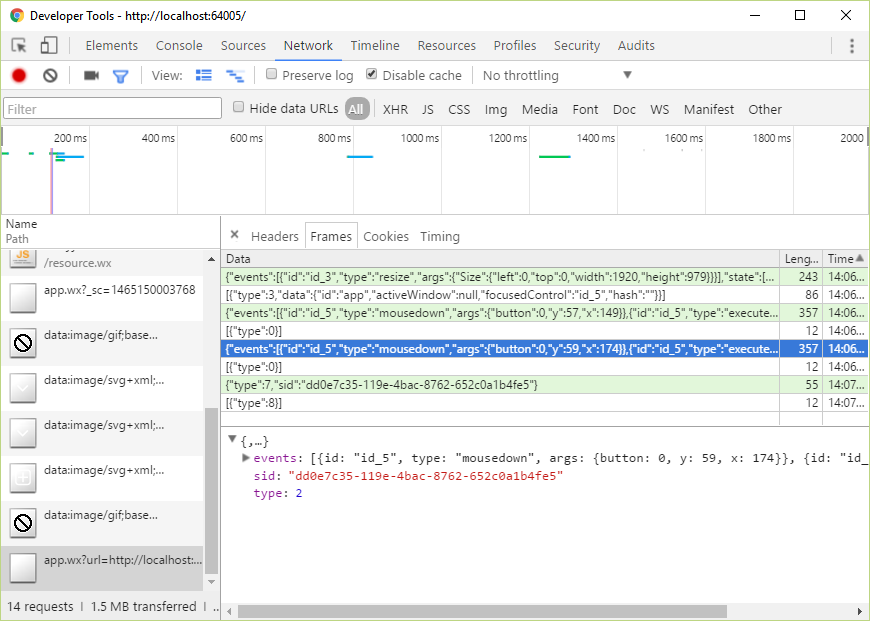Screen dimensions: 870x621
Task: Open the Console panel tab
Action: 179,46
